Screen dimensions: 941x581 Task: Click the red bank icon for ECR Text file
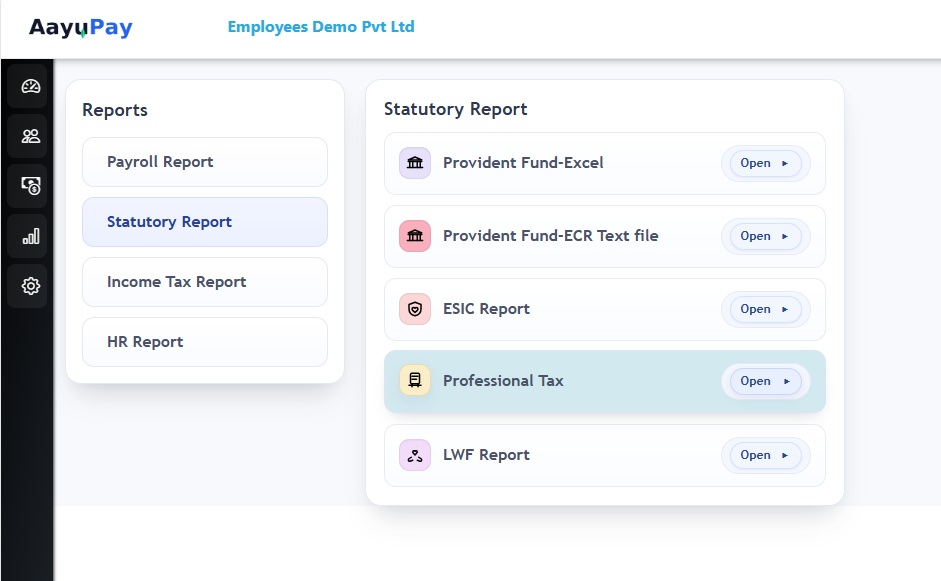pos(415,236)
